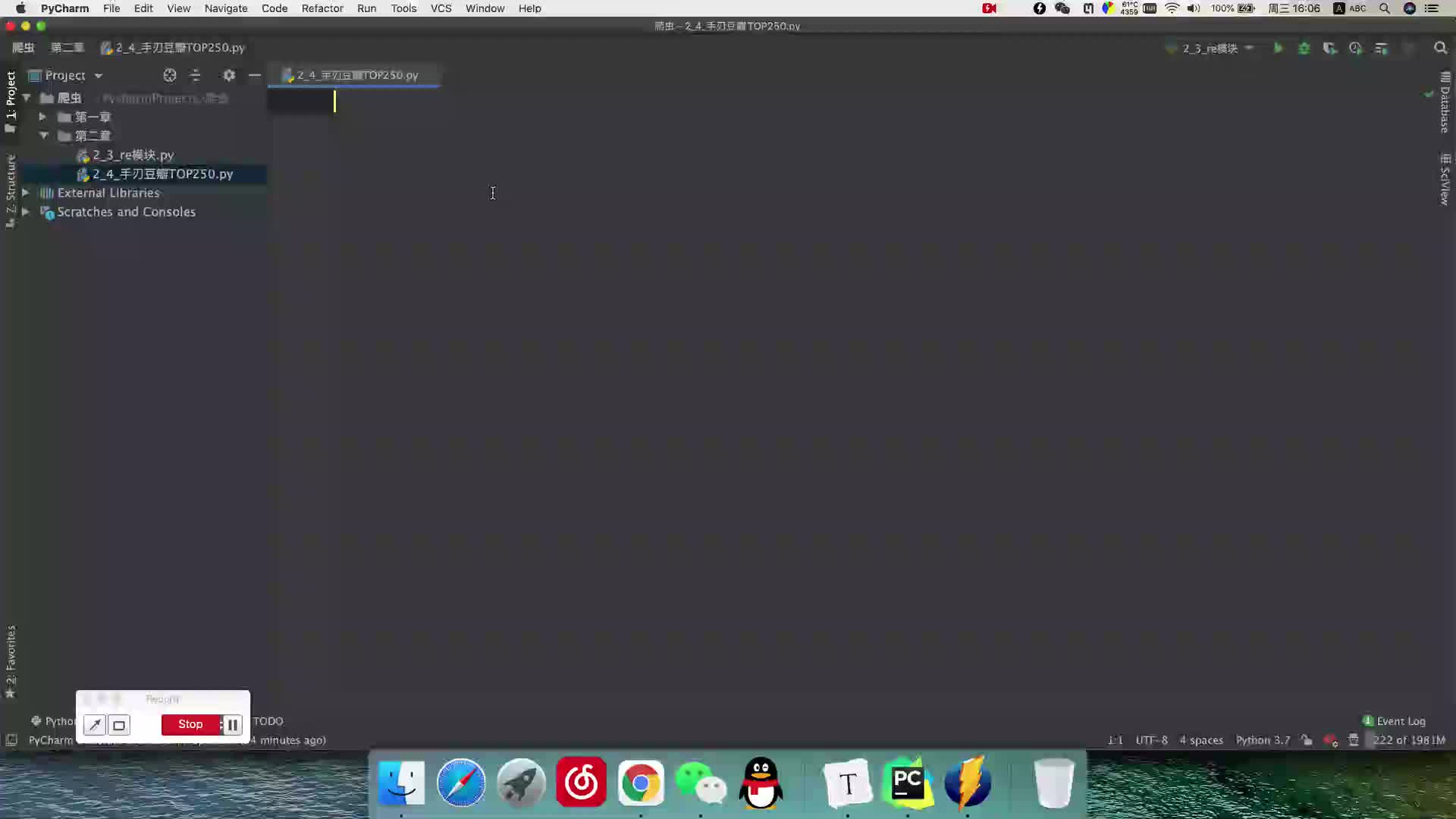
Task: Open NetEase Music in the Dock
Action: pos(581,783)
